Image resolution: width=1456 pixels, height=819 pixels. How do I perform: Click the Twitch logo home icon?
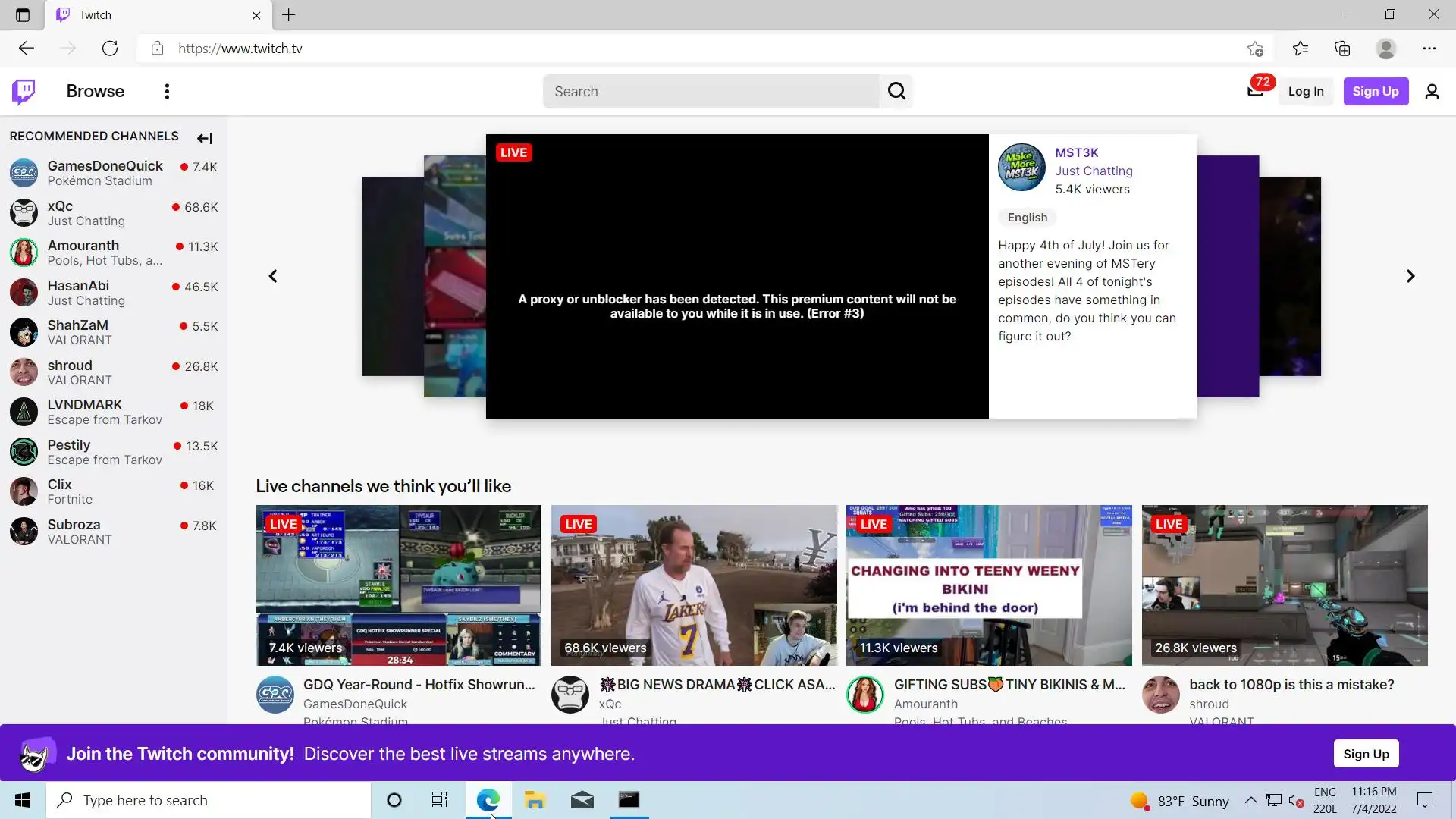tap(24, 91)
